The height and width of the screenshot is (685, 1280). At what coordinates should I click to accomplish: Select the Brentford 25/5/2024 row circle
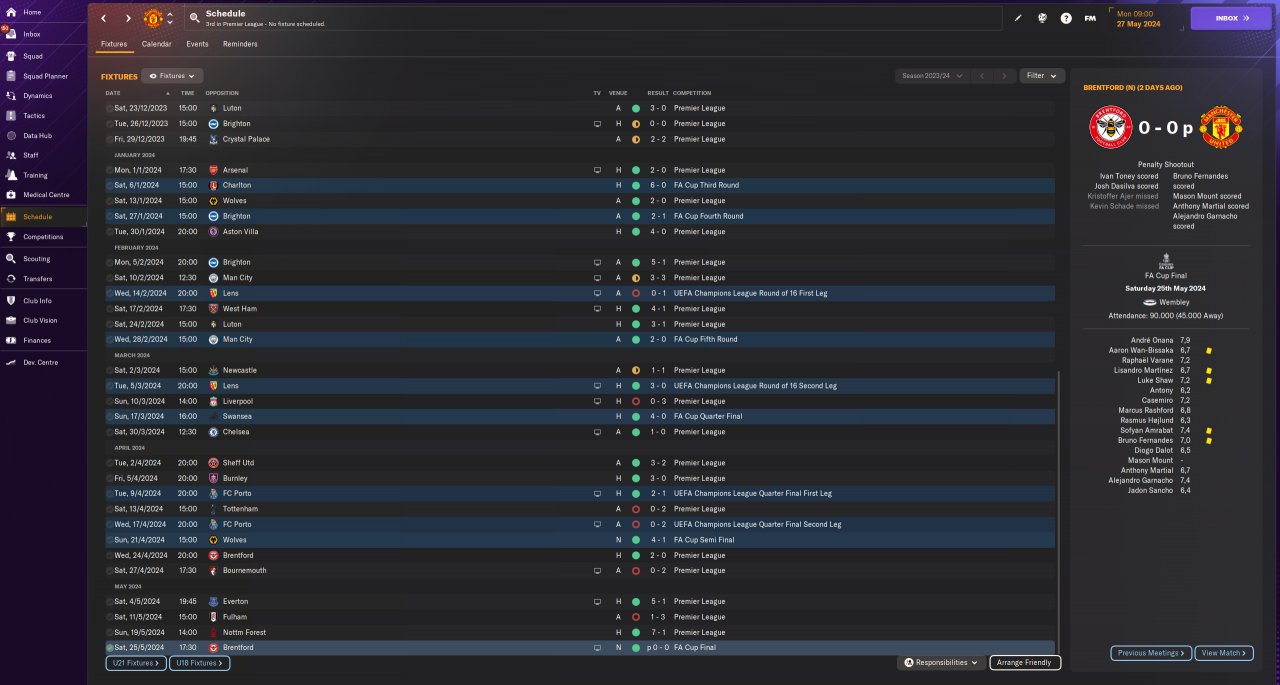pos(110,648)
